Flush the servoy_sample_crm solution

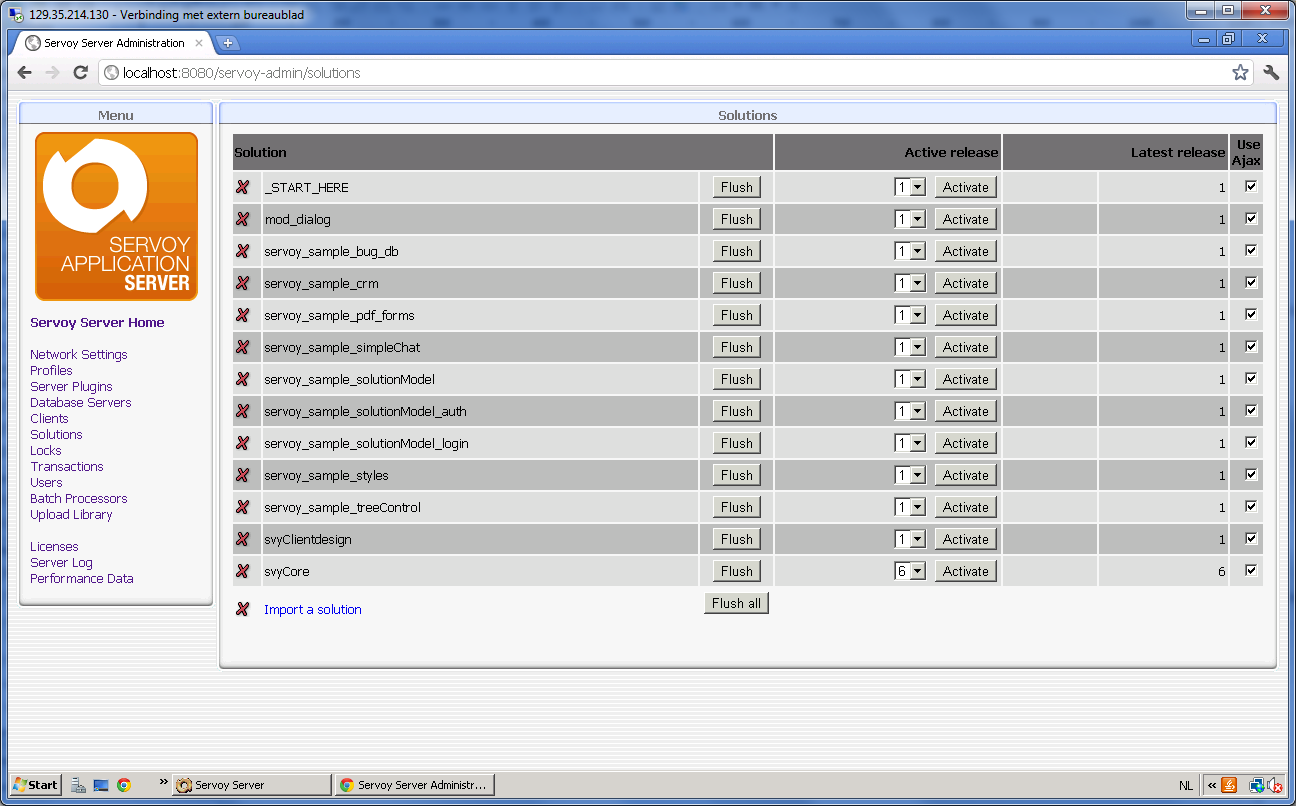(x=737, y=283)
